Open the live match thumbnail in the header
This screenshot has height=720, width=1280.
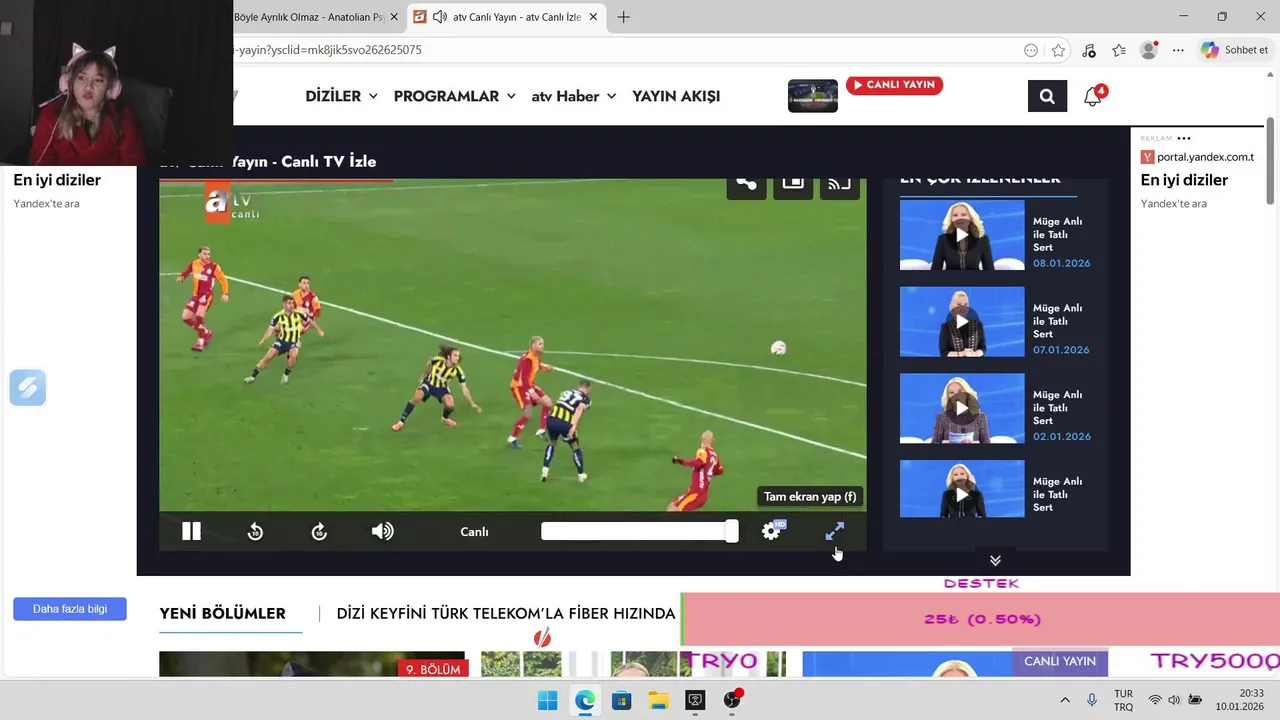point(813,96)
